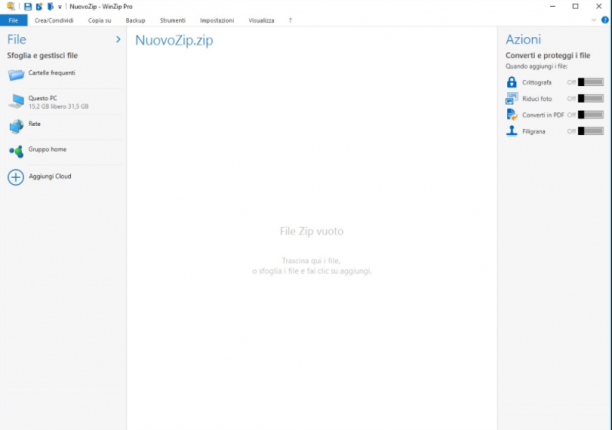Click the Converti in PDF icon
Viewport: 612px width, 430px height.
coord(512,115)
